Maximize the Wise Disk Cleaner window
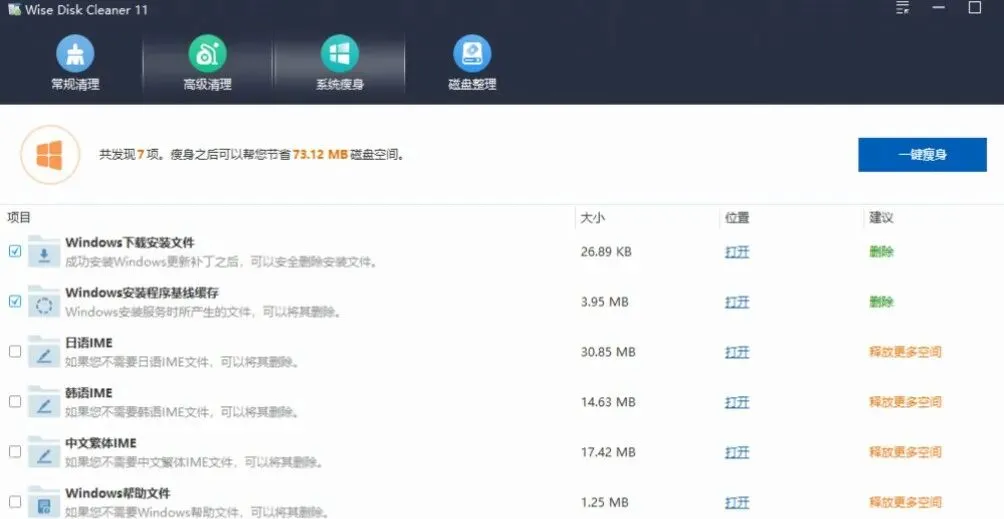The width and height of the screenshot is (1004, 519). 975,8
